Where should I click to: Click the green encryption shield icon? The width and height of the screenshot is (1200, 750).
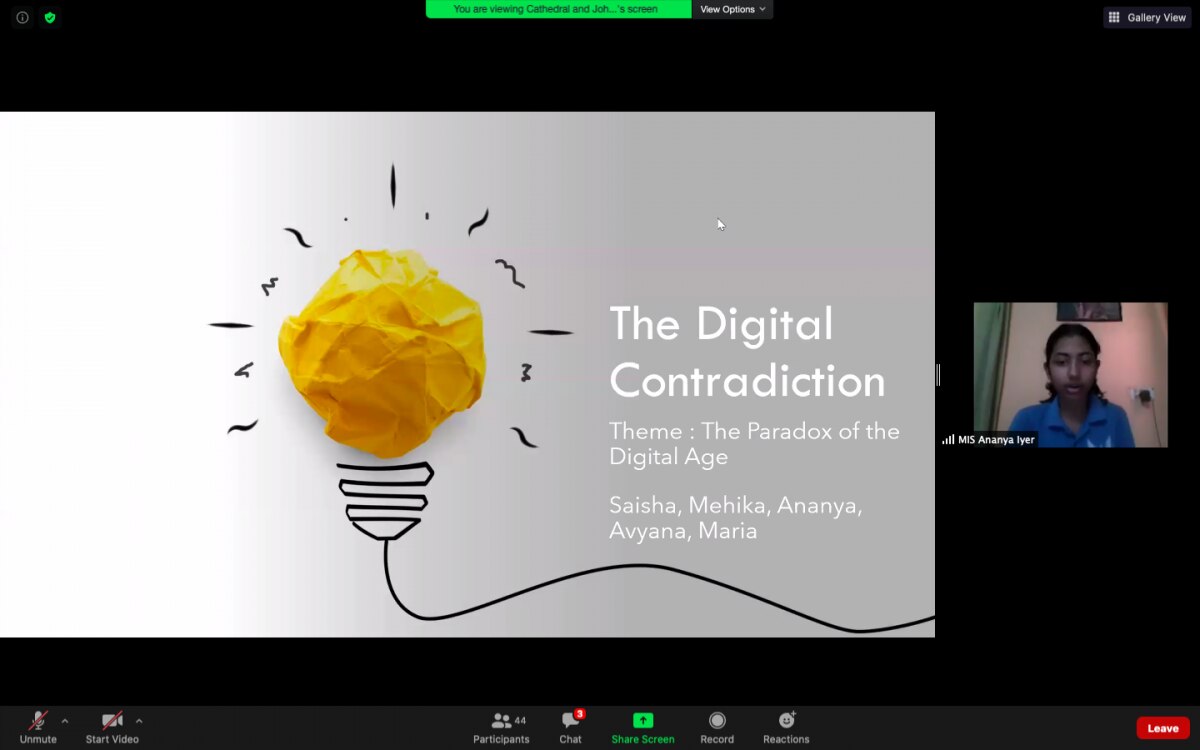click(50, 17)
